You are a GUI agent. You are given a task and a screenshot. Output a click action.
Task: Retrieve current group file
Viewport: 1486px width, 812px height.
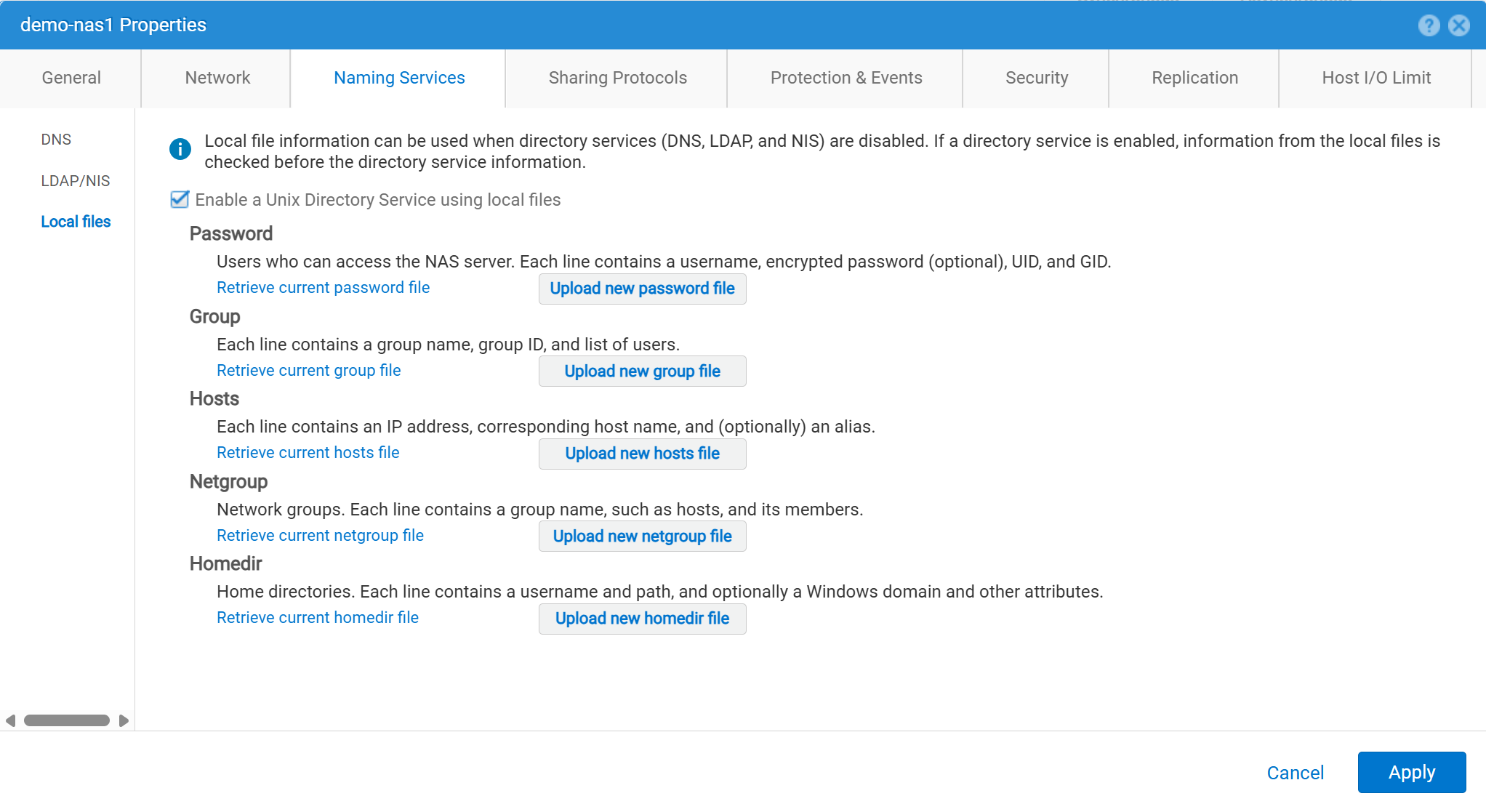click(x=308, y=371)
